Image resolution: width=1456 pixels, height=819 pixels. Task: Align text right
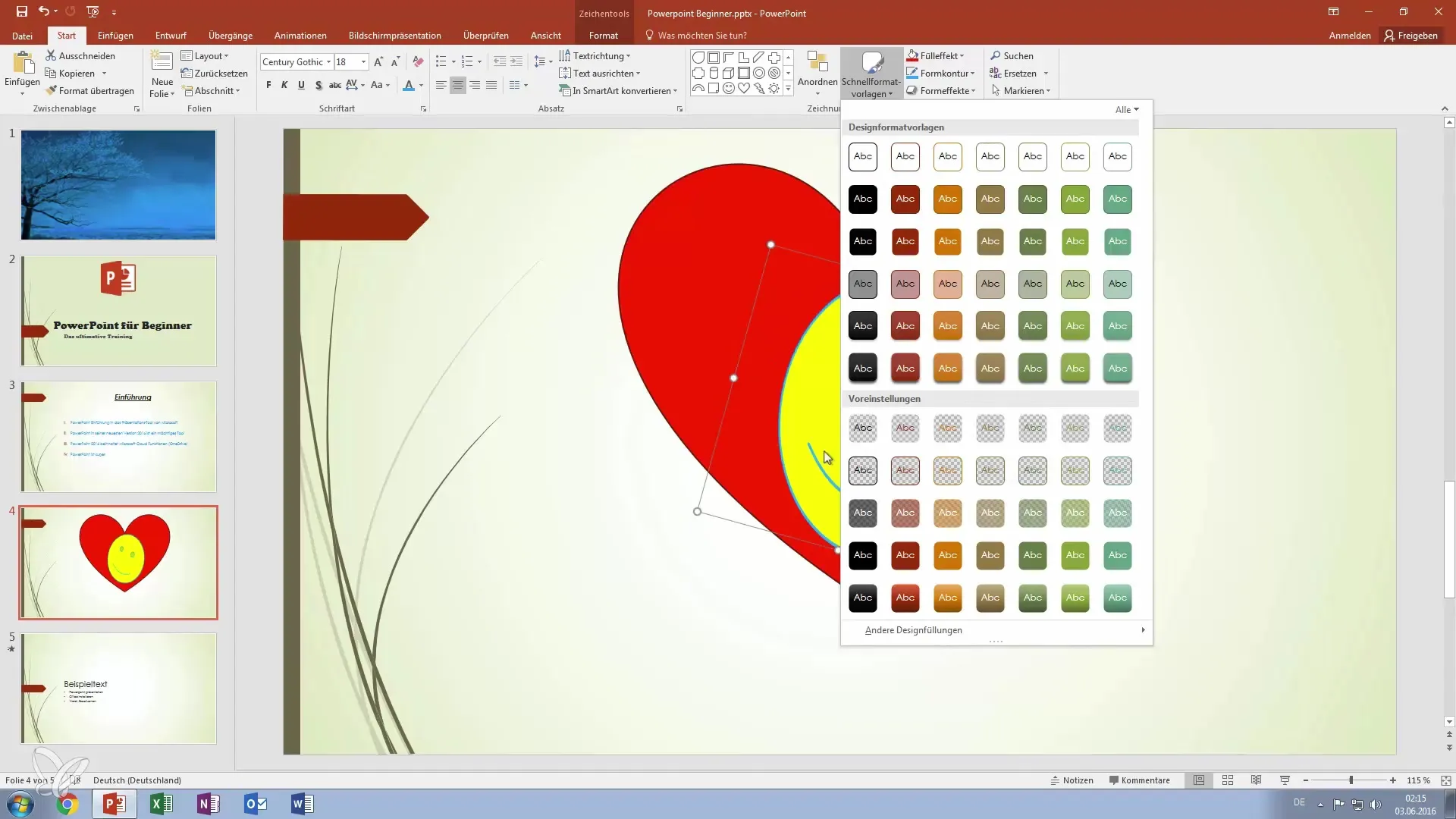click(x=475, y=85)
